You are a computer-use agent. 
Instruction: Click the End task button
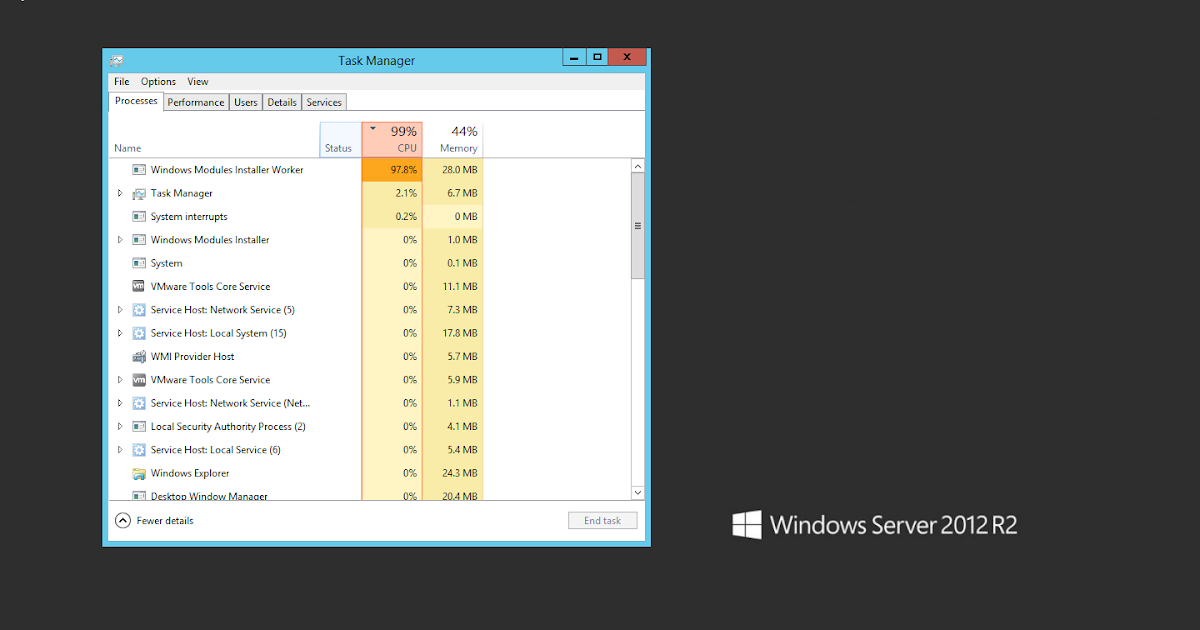pos(603,520)
